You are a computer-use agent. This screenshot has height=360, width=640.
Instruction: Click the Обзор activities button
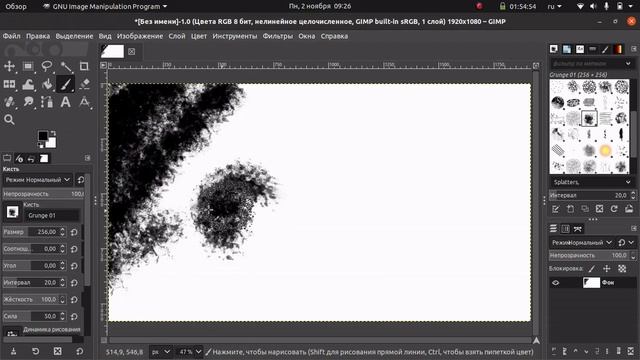16,6
